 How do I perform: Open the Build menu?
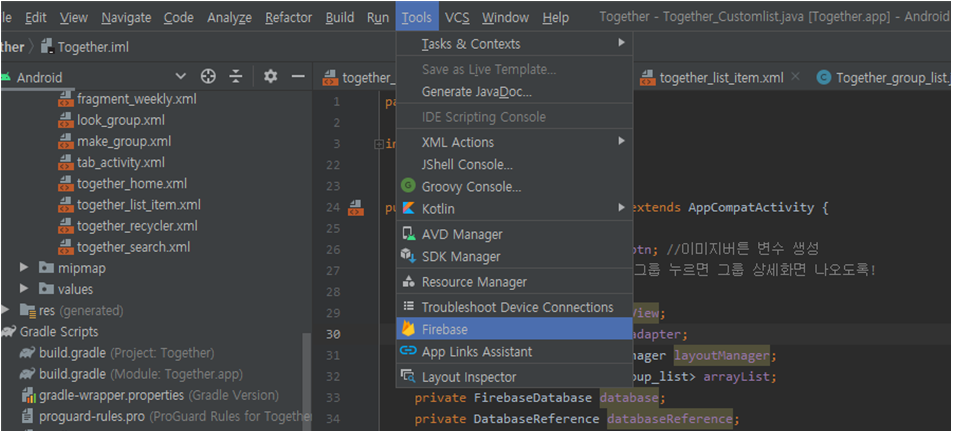340,18
